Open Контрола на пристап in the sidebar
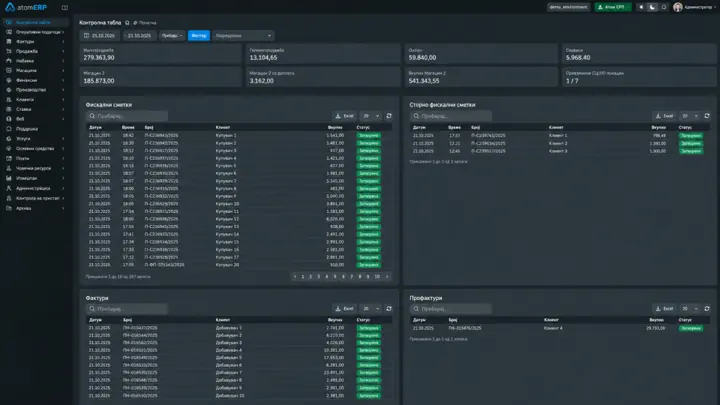 (36, 198)
